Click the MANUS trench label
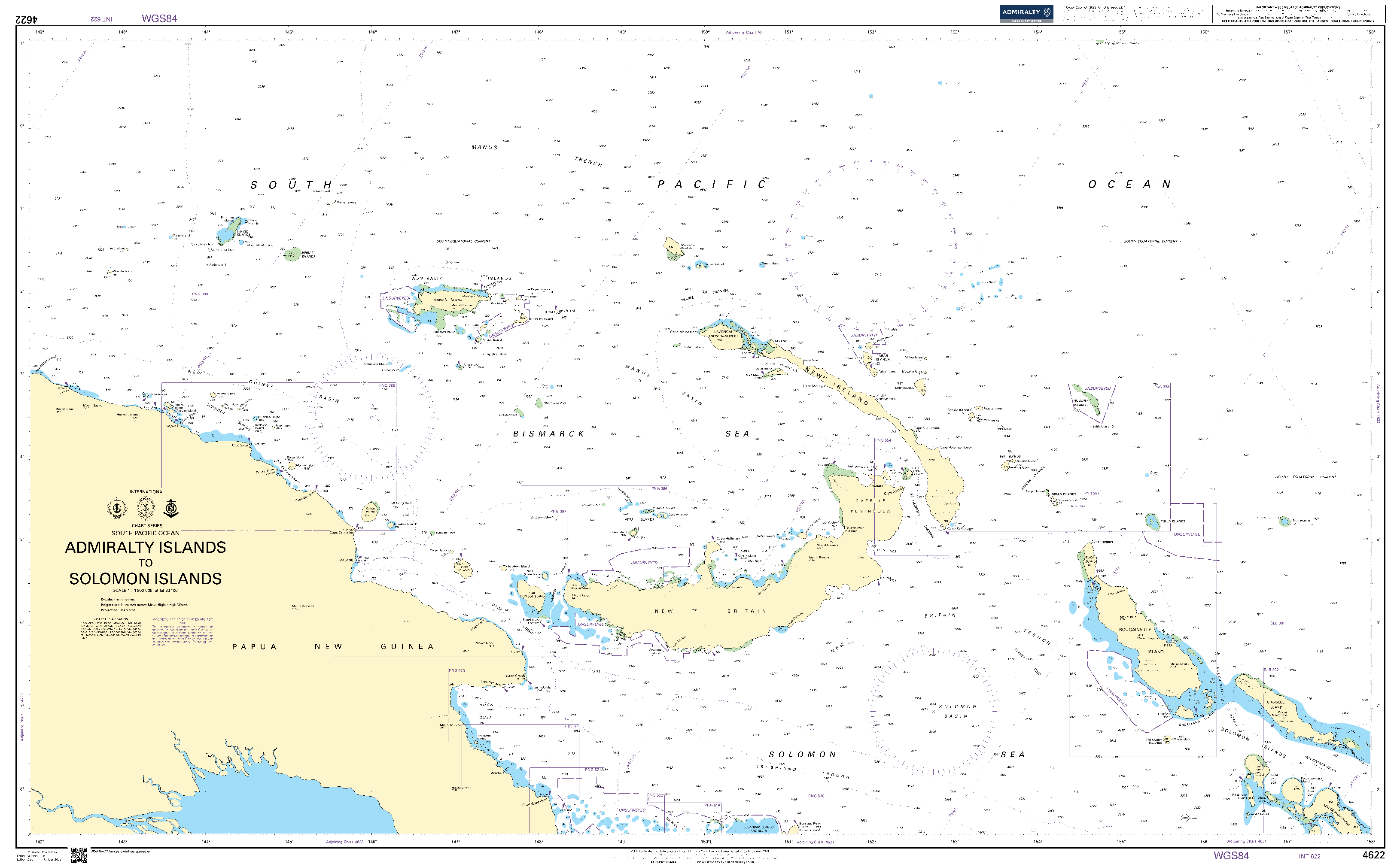Viewport: 1400px width, 864px height. (484, 147)
